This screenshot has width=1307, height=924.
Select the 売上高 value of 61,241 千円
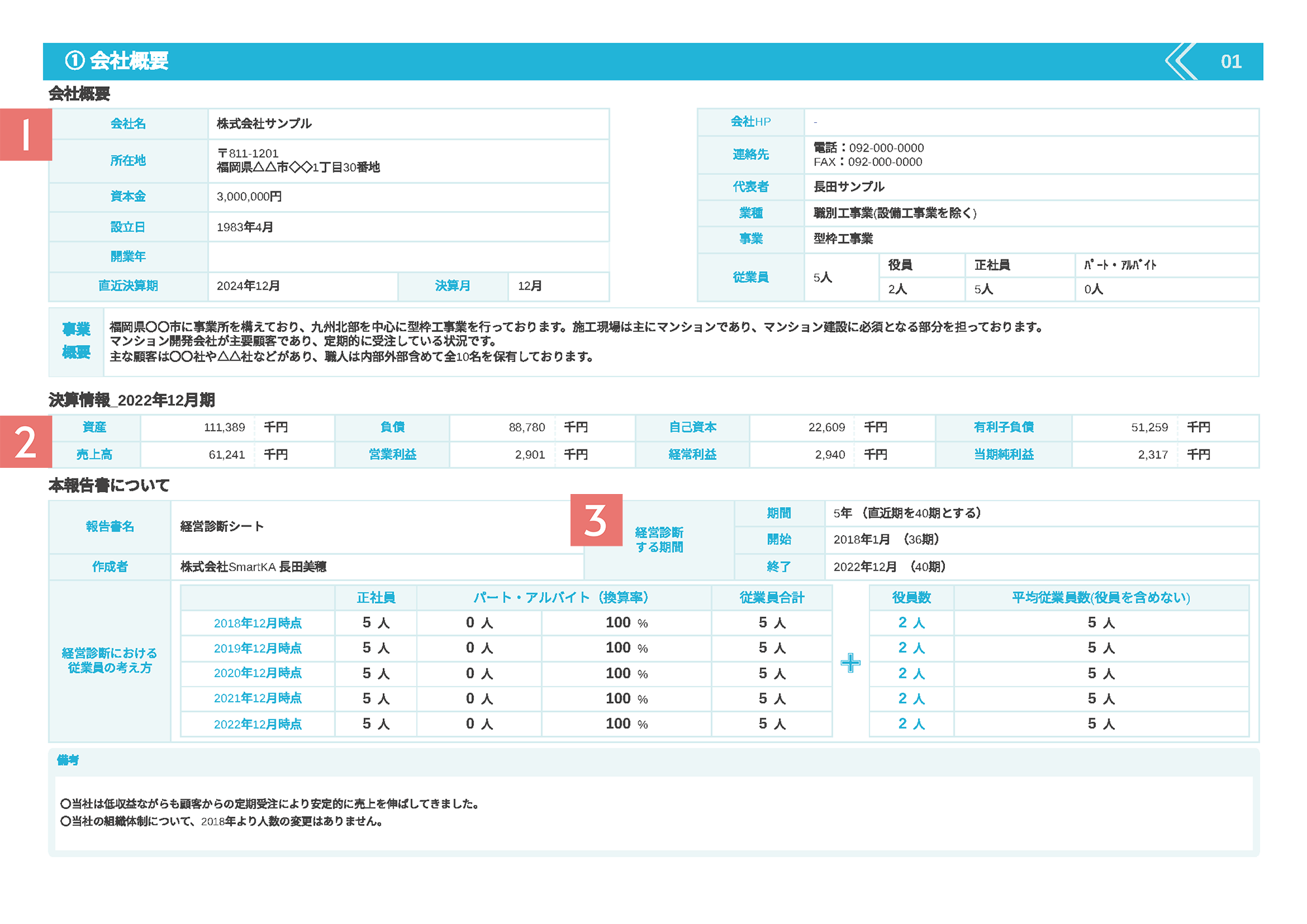[225, 454]
